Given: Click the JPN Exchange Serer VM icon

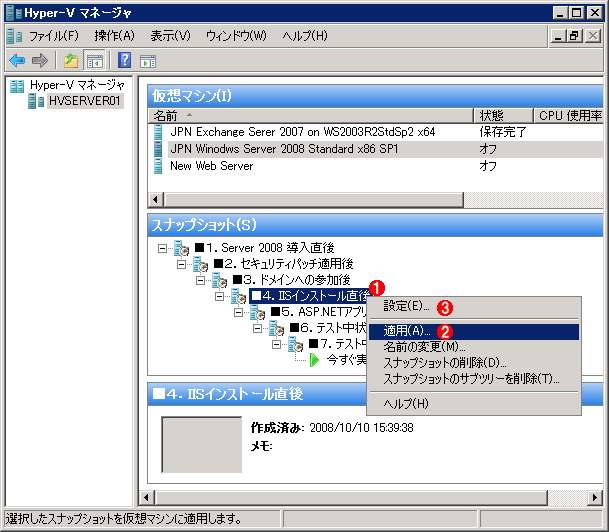Looking at the screenshot, I should coord(158,132).
